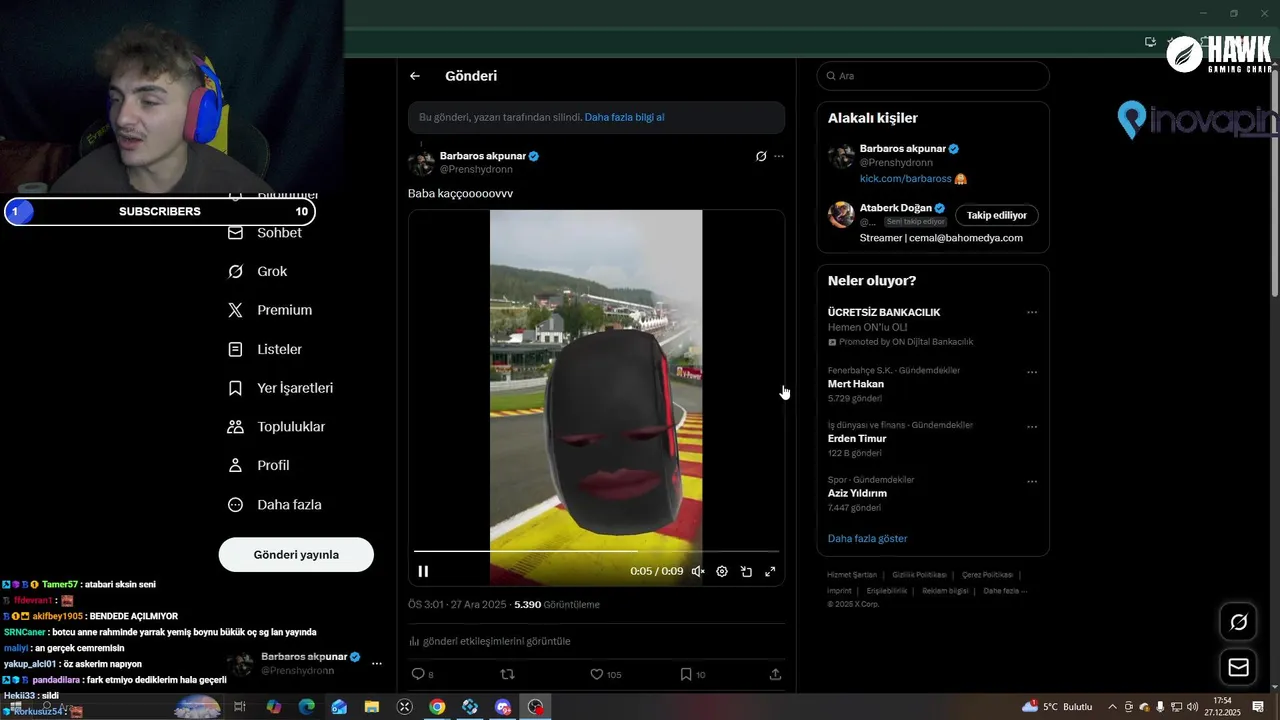Open Ataberk Doğan's profile

tap(896, 208)
